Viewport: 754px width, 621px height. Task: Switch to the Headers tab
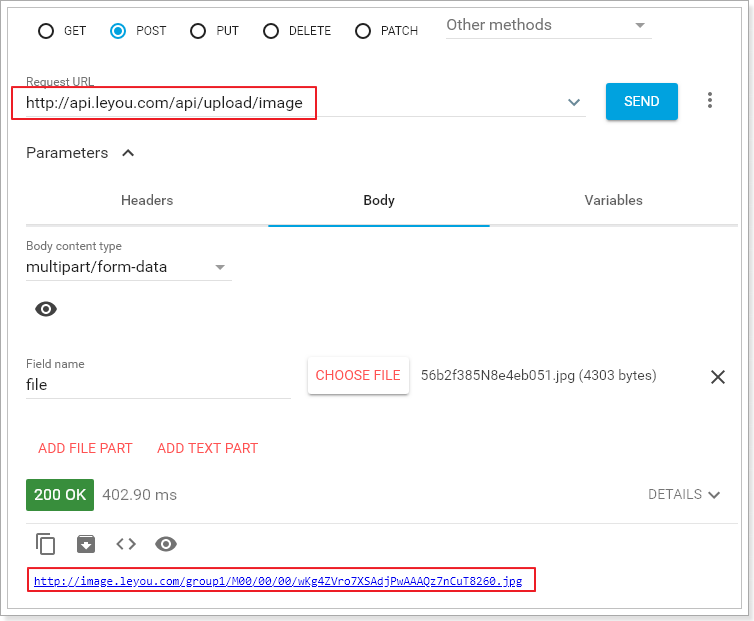pos(147,200)
